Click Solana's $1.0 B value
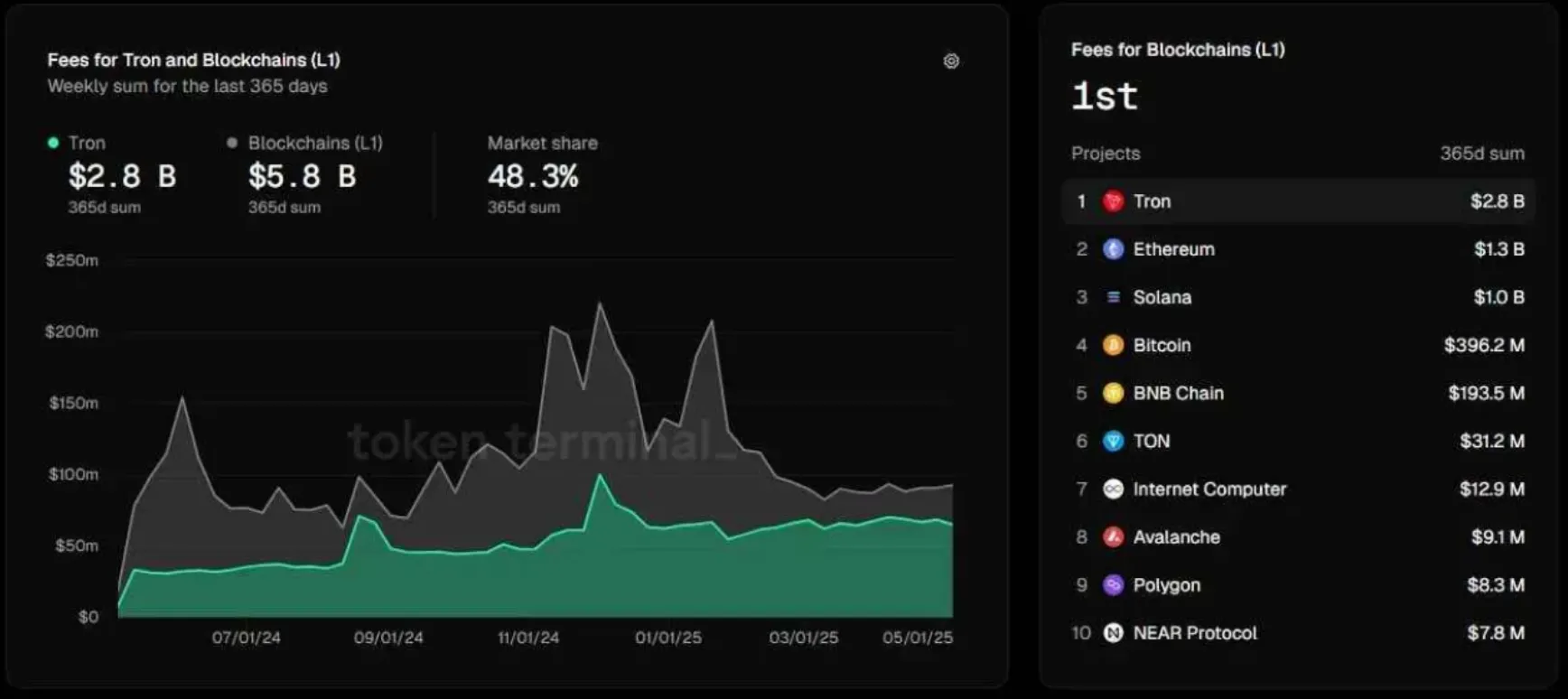 pyautogui.click(x=1499, y=297)
